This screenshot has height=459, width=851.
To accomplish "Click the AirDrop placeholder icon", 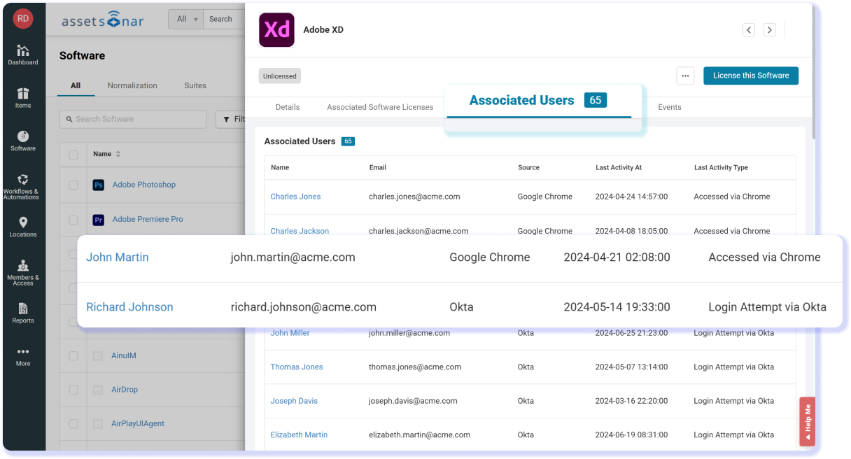I will point(98,390).
